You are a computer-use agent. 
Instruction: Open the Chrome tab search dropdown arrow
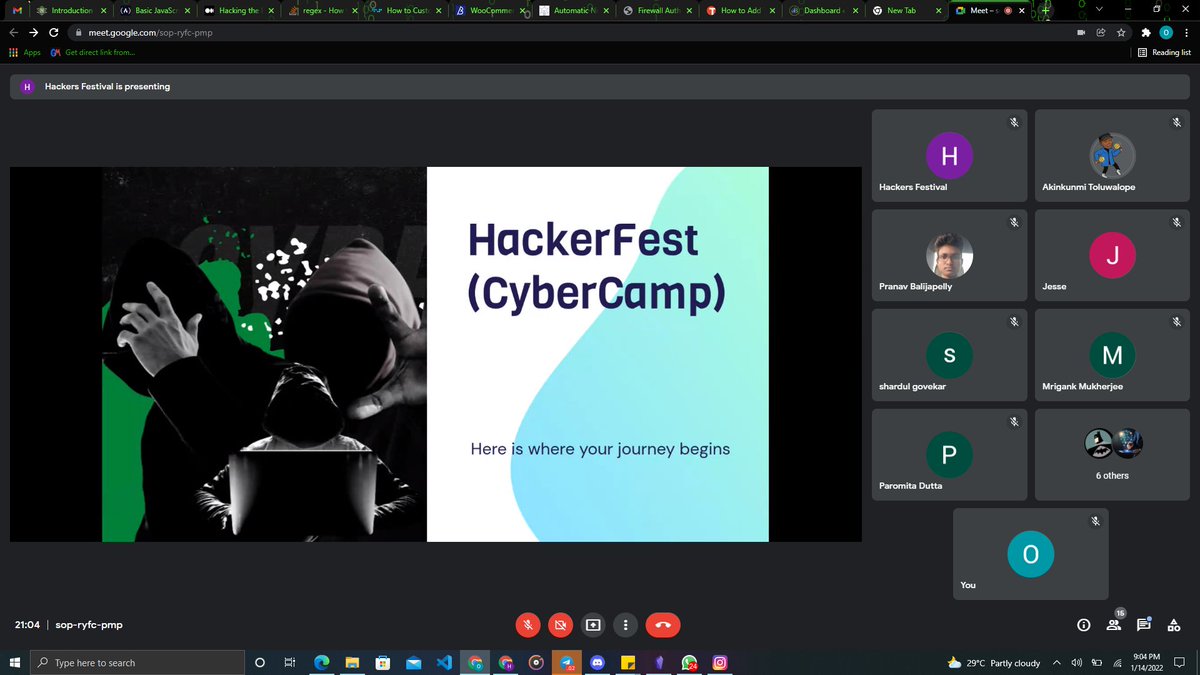1100,9
